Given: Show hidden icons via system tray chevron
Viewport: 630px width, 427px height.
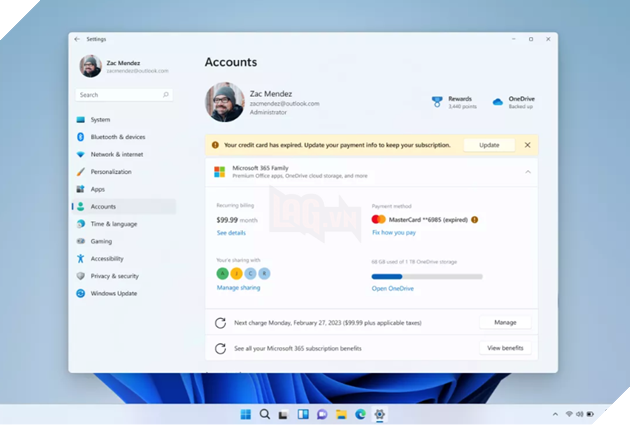Looking at the screenshot, I should (x=555, y=414).
